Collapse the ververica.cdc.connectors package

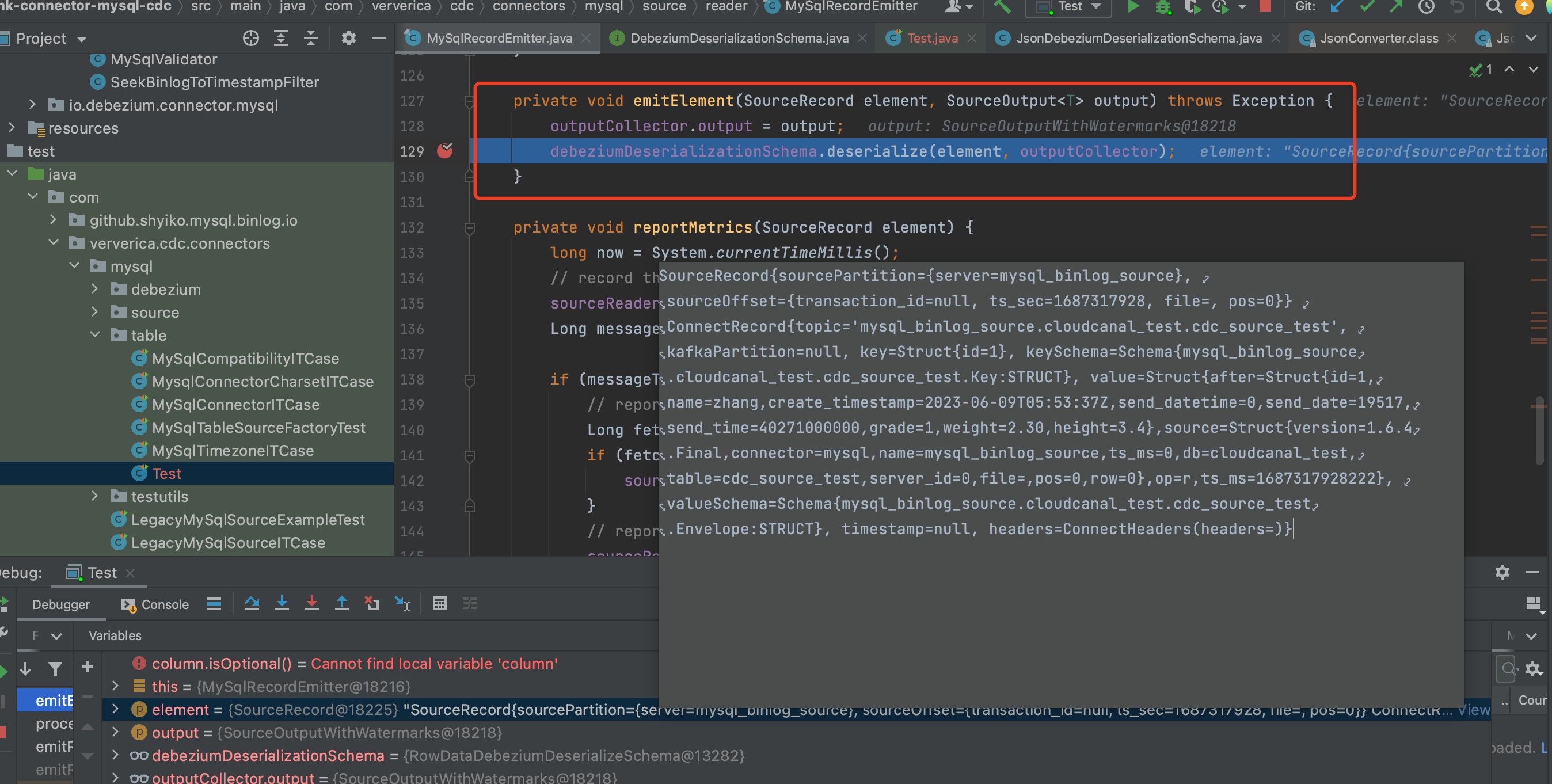[x=54, y=243]
